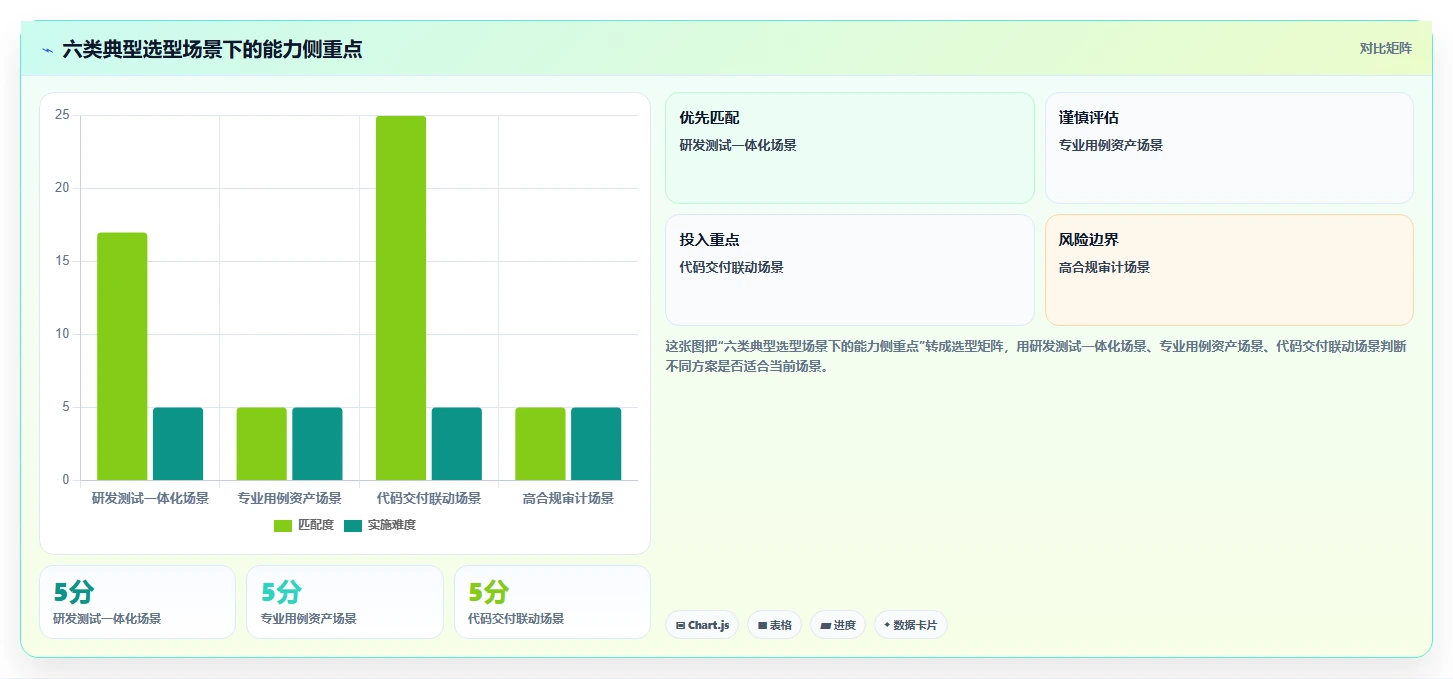This screenshot has width=1453, height=679.
Task: Open the 风险边界 matrix card
Action: (1229, 270)
